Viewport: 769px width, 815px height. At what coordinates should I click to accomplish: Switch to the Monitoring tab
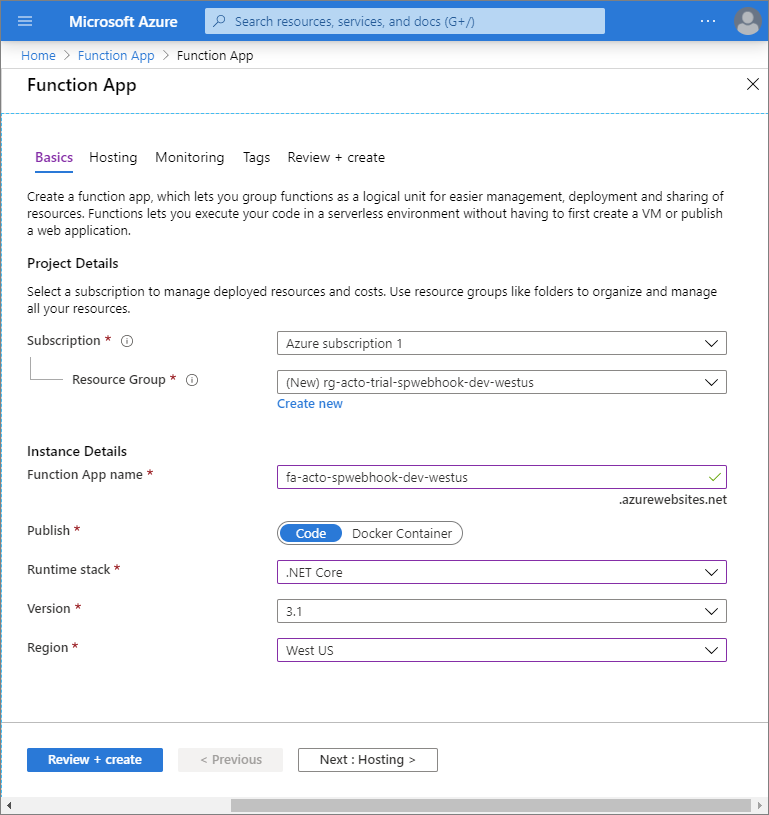[x=190, y=157]
